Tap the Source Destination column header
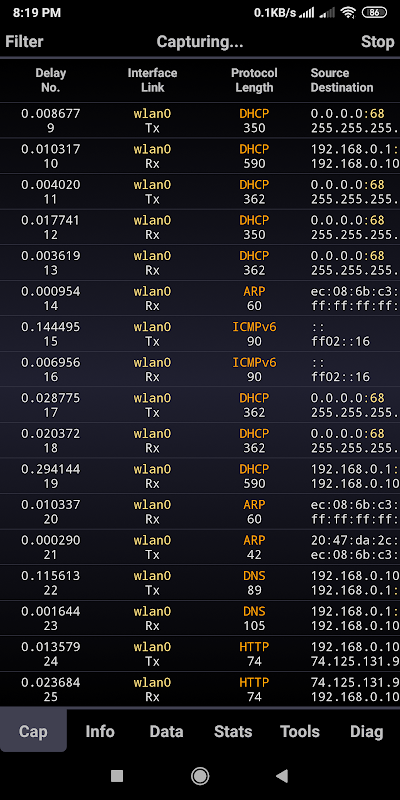Screen dimensions: 400x800 coord(342,80)
